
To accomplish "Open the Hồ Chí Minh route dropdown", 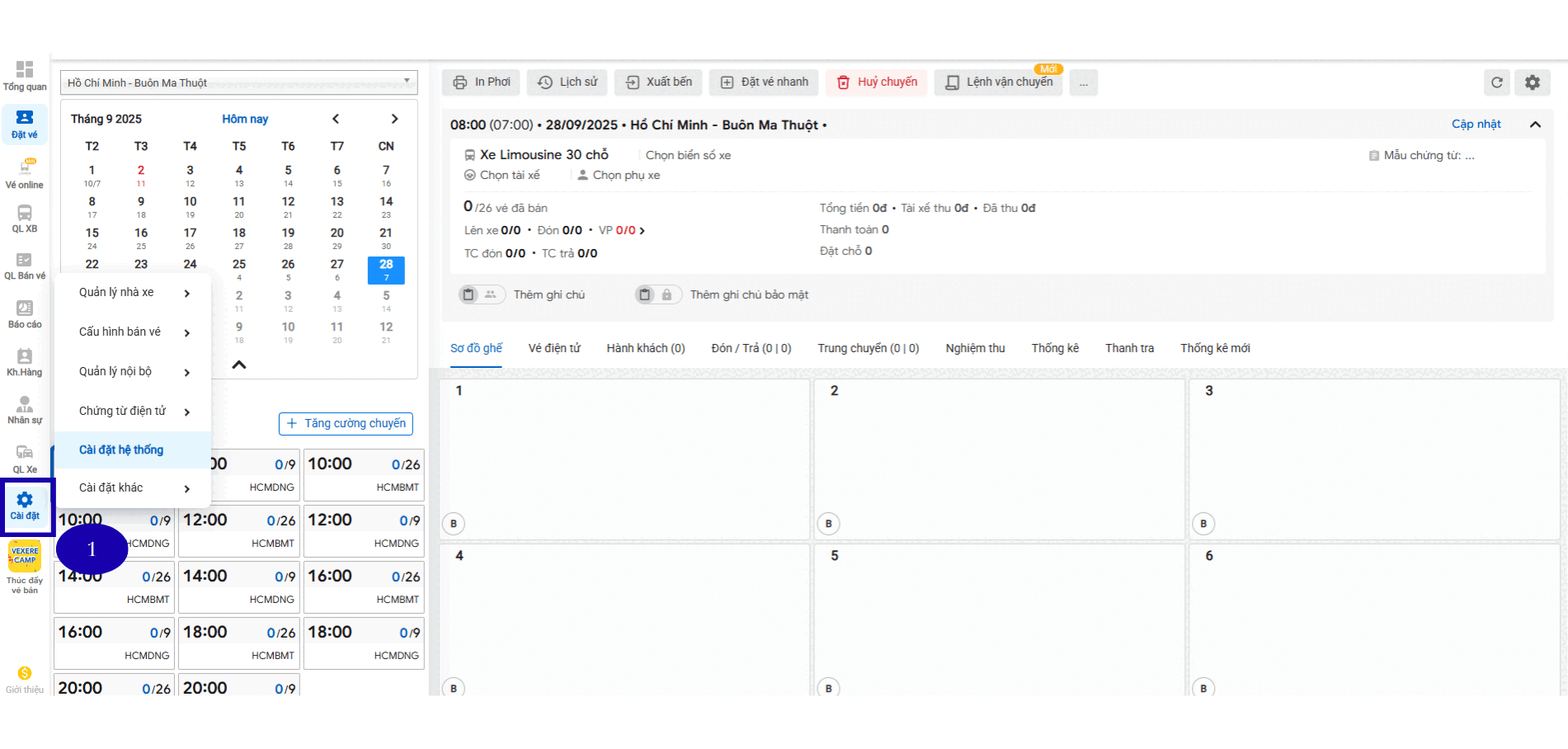I will pyautogui.click(x=238, y=82).
